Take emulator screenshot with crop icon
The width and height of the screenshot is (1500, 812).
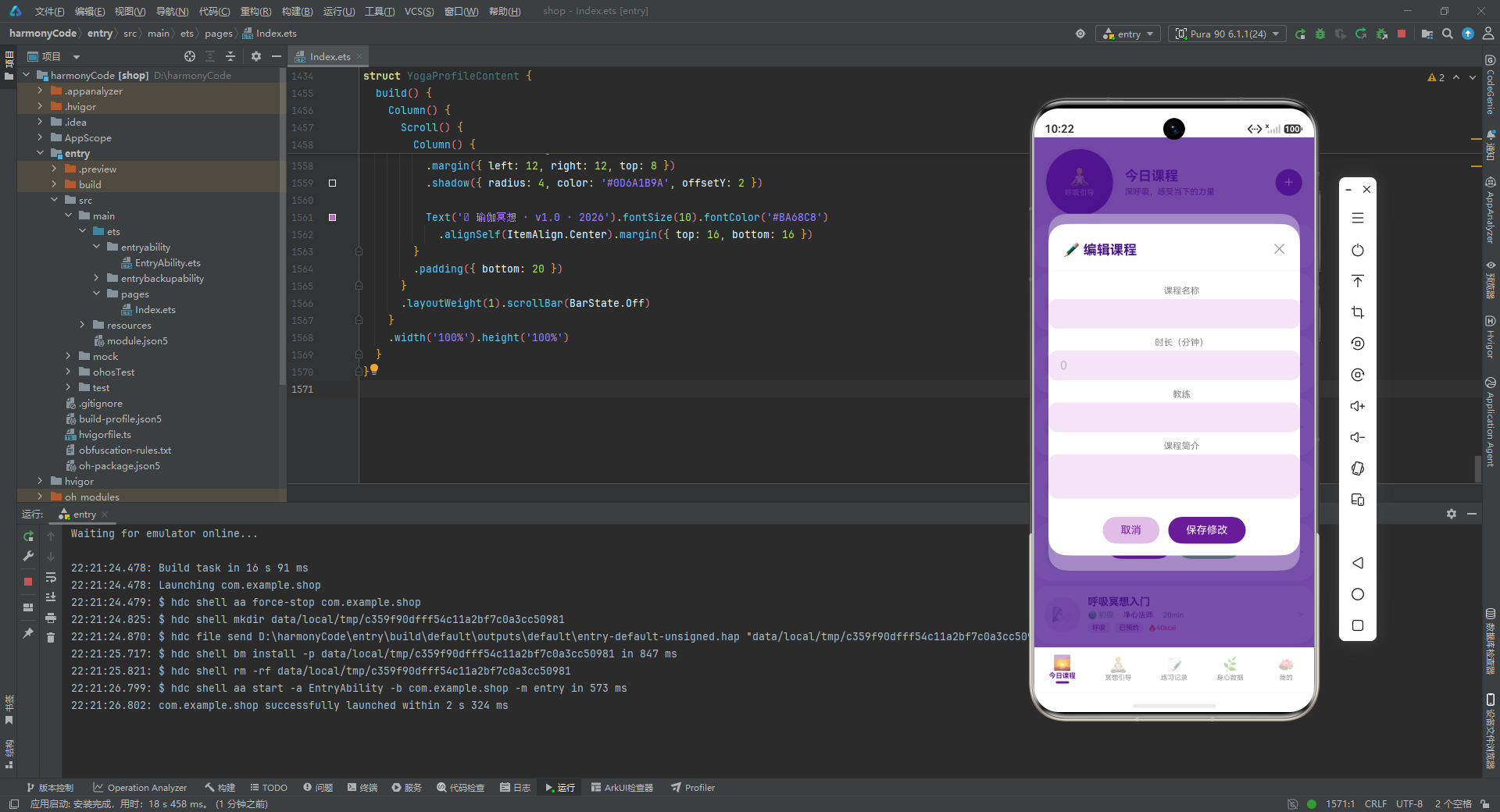(1358, 312)
